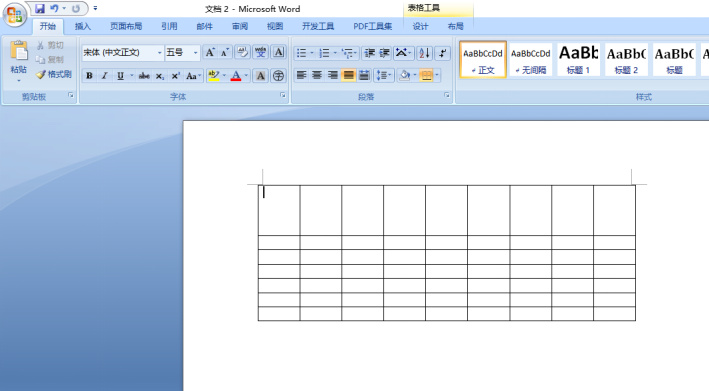Open underline style dropdown arrow

[x=132, y=76]
